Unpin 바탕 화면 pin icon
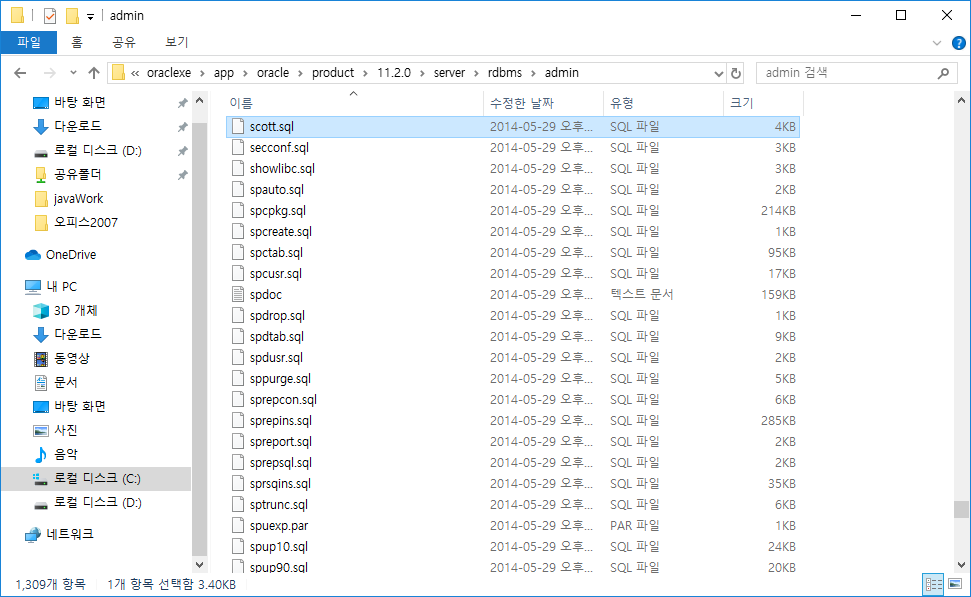 [182, 103]
